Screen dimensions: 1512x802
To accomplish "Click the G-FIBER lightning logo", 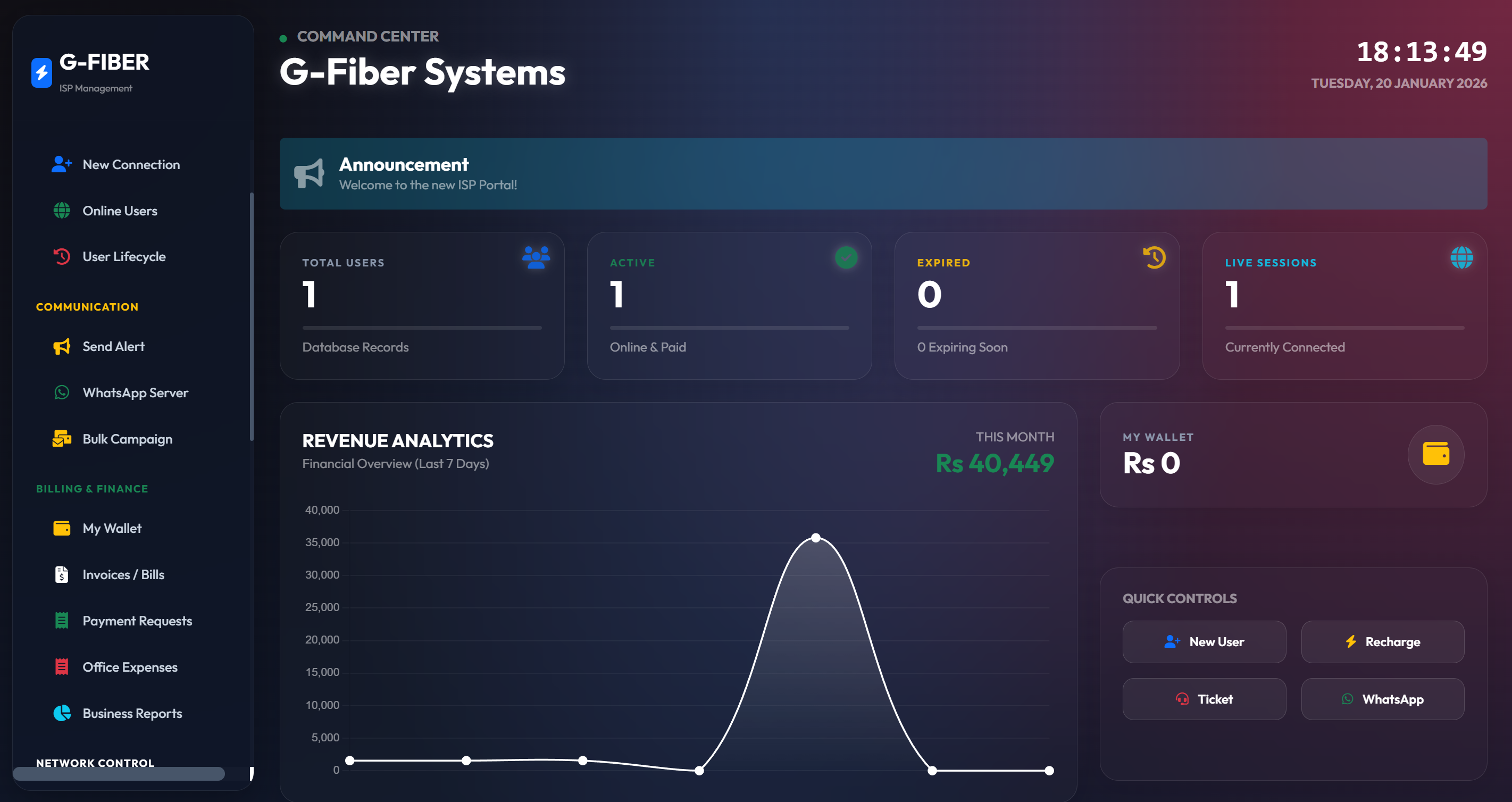I will pos(40,72).
